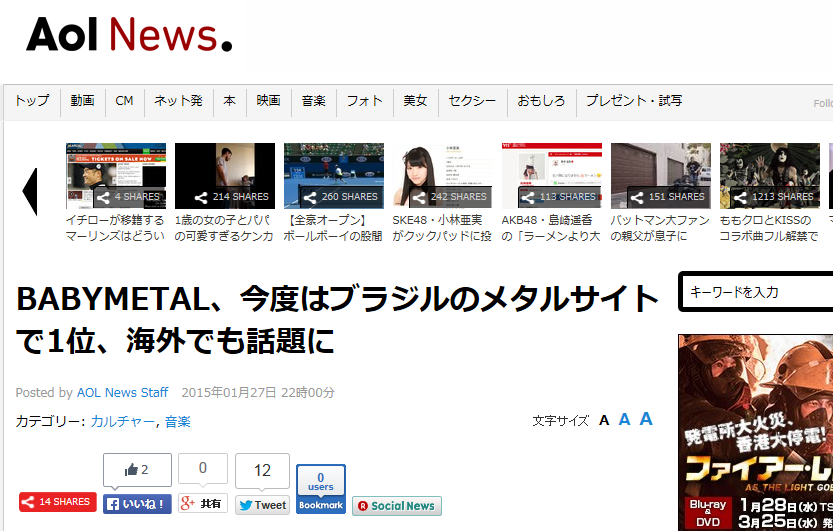Open the 214 shares video thumbnail
Image resolution: width=833 pixels, height=531 pixels.
click(225, 176)
